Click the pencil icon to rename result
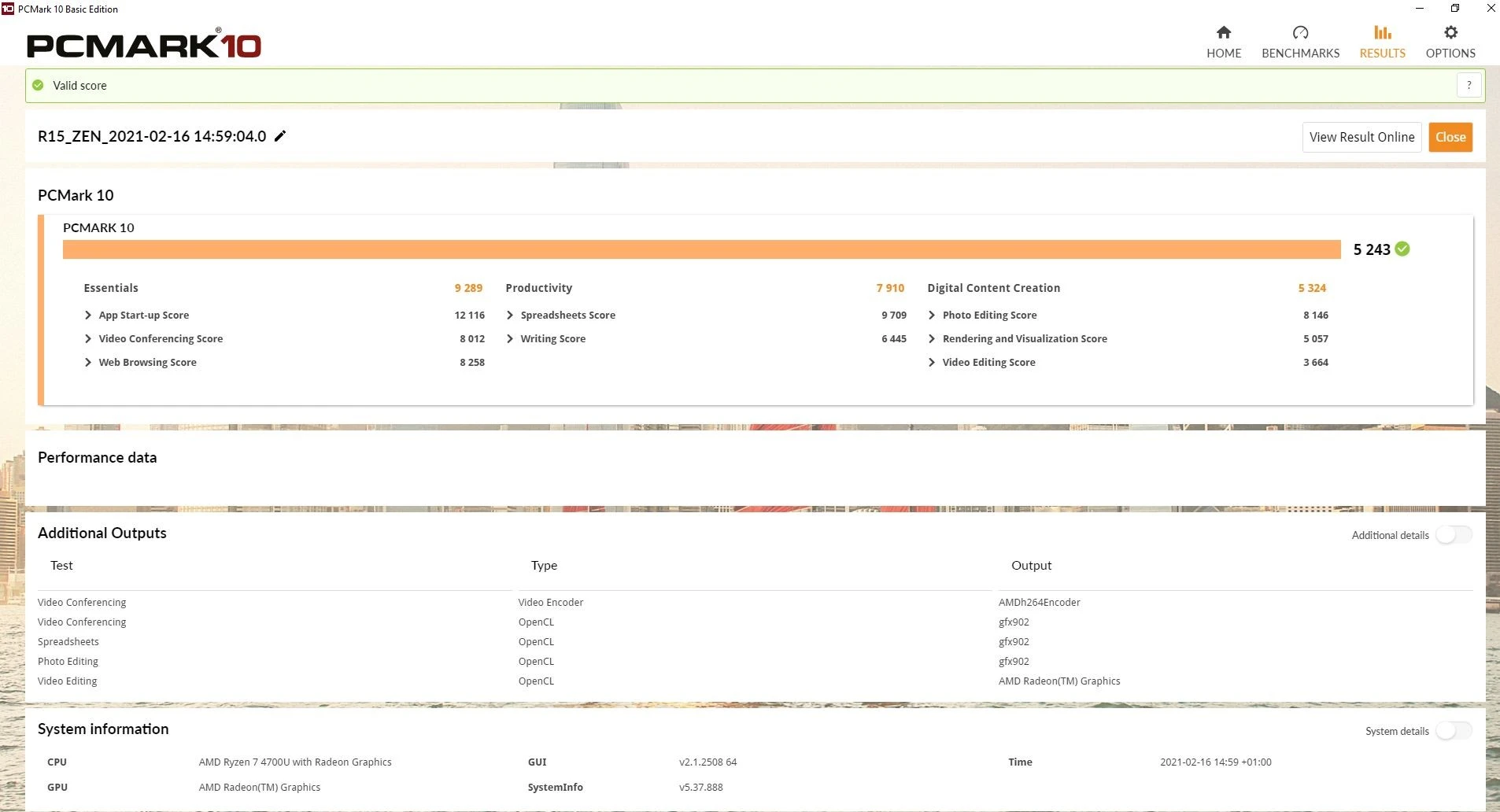The height and width of the screenshot is (812, 1500). 280,136
